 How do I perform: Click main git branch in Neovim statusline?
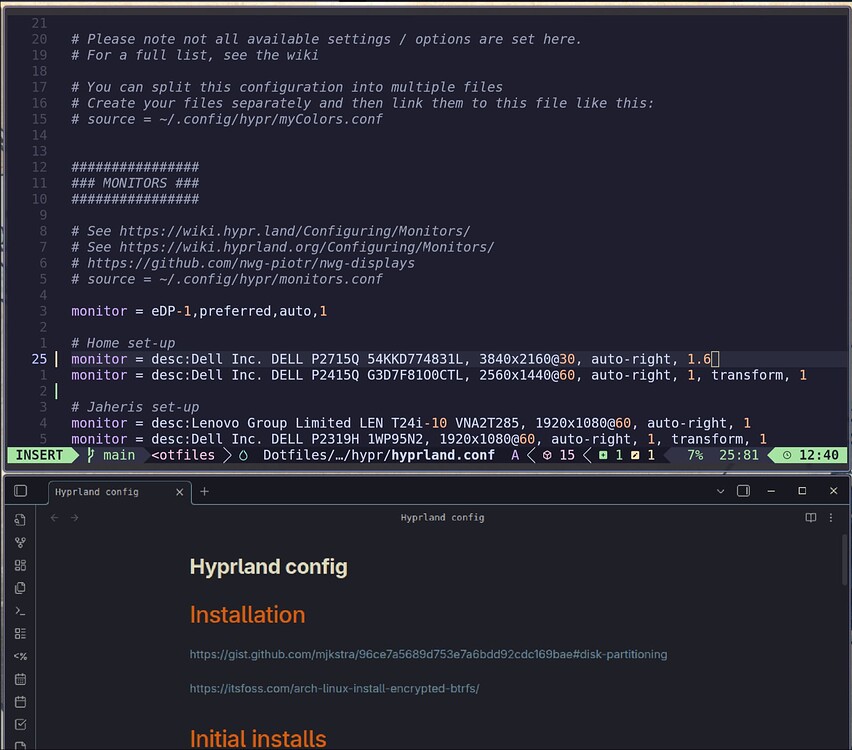point(111,455)
